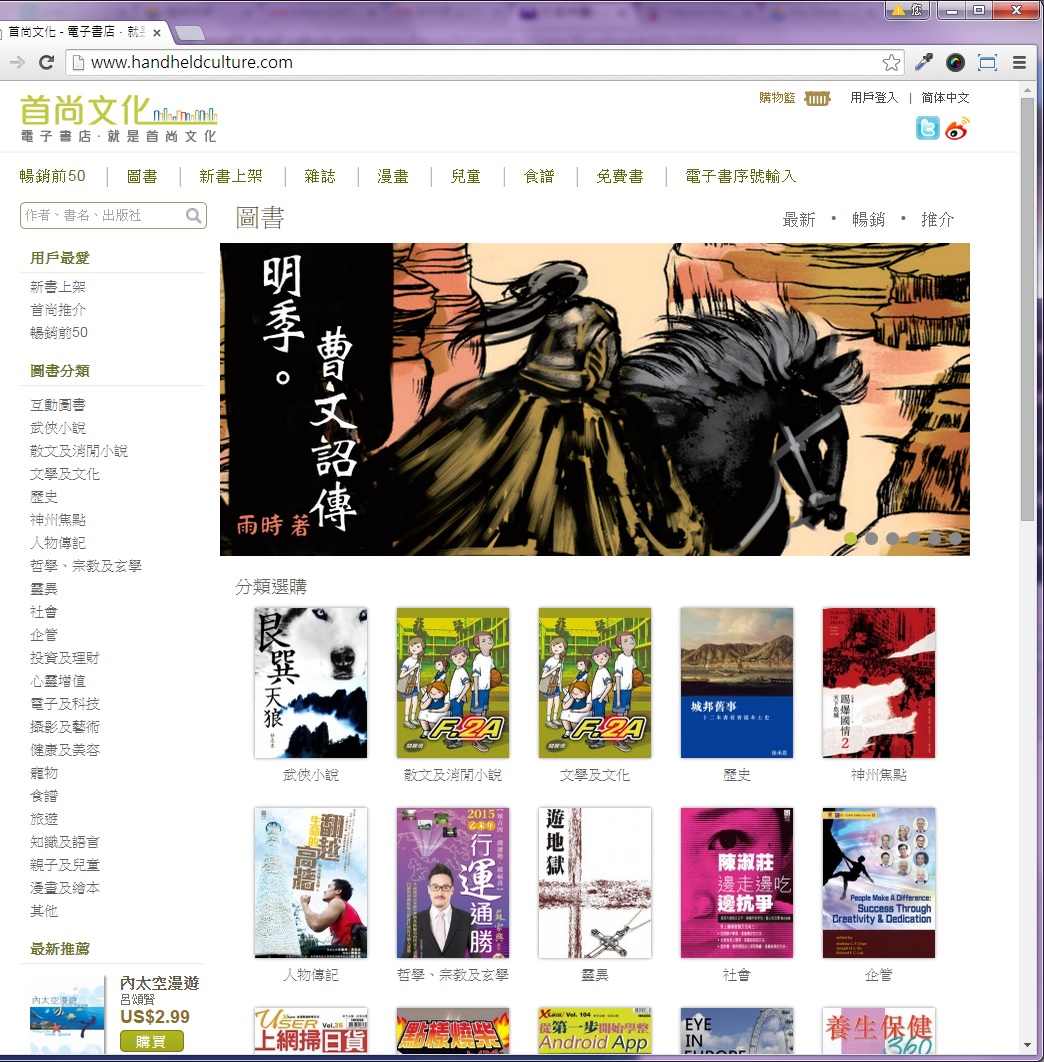1044x1062 pixels.
Task: Select the first green carousel dot
Action: (x=850, y=538)
